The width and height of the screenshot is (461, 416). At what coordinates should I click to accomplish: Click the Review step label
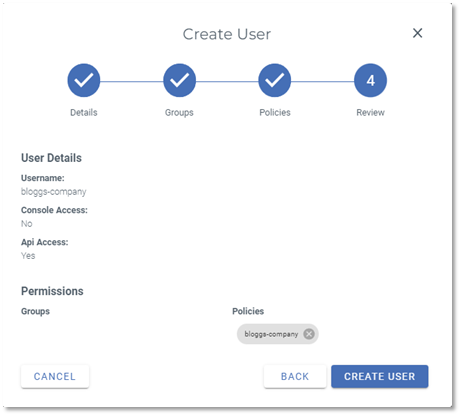(370, 112)
